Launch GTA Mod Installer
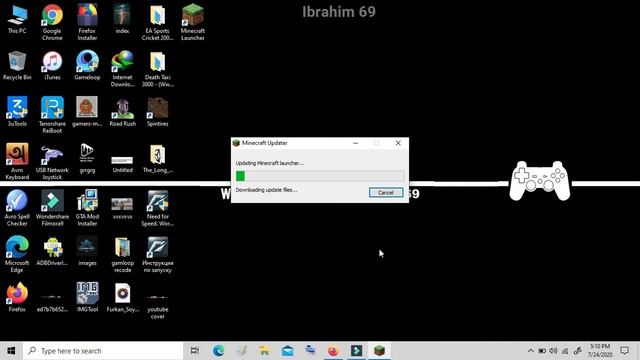 pos(87,208)
